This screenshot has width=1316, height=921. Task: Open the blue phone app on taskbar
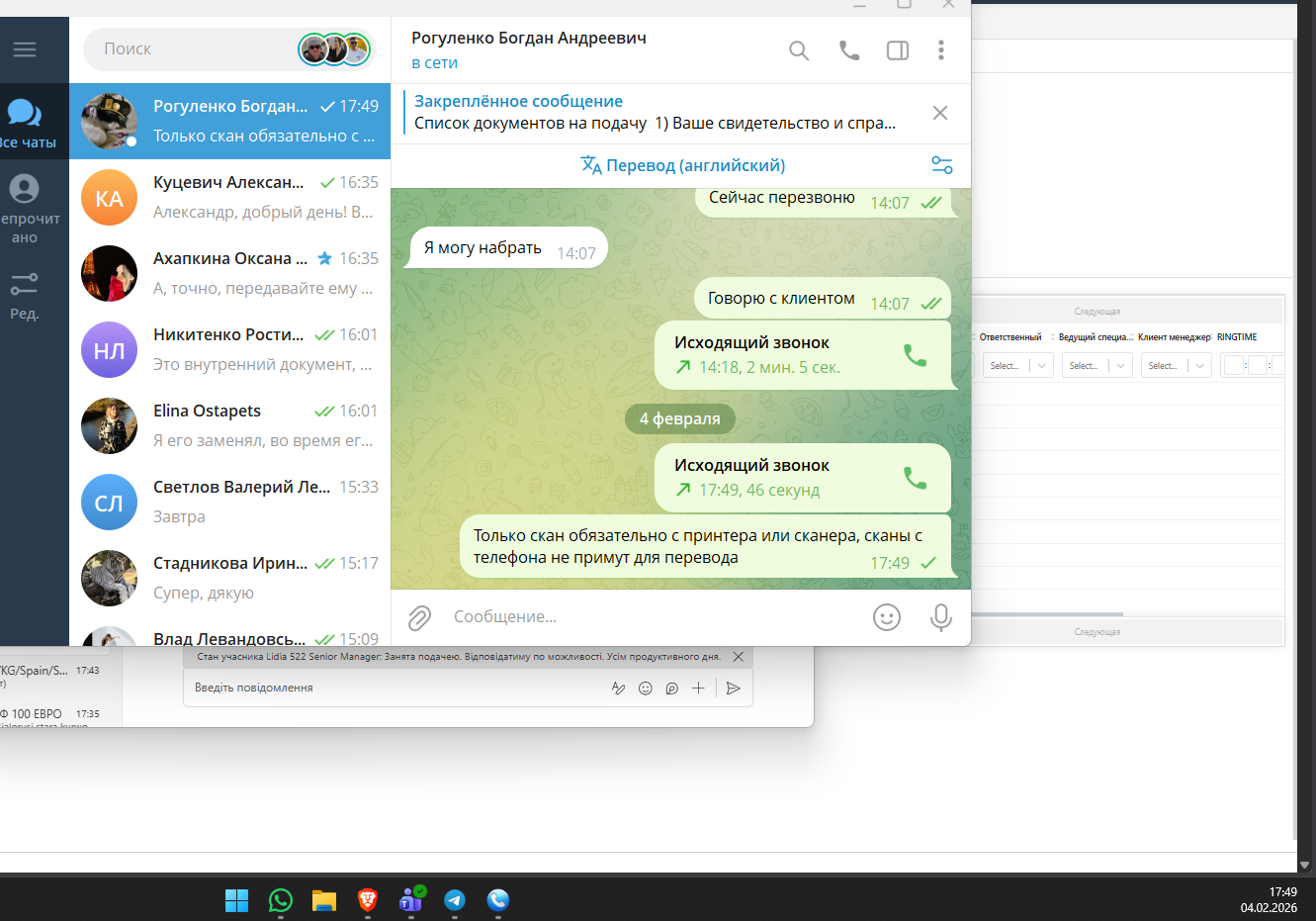coord(498,900)
